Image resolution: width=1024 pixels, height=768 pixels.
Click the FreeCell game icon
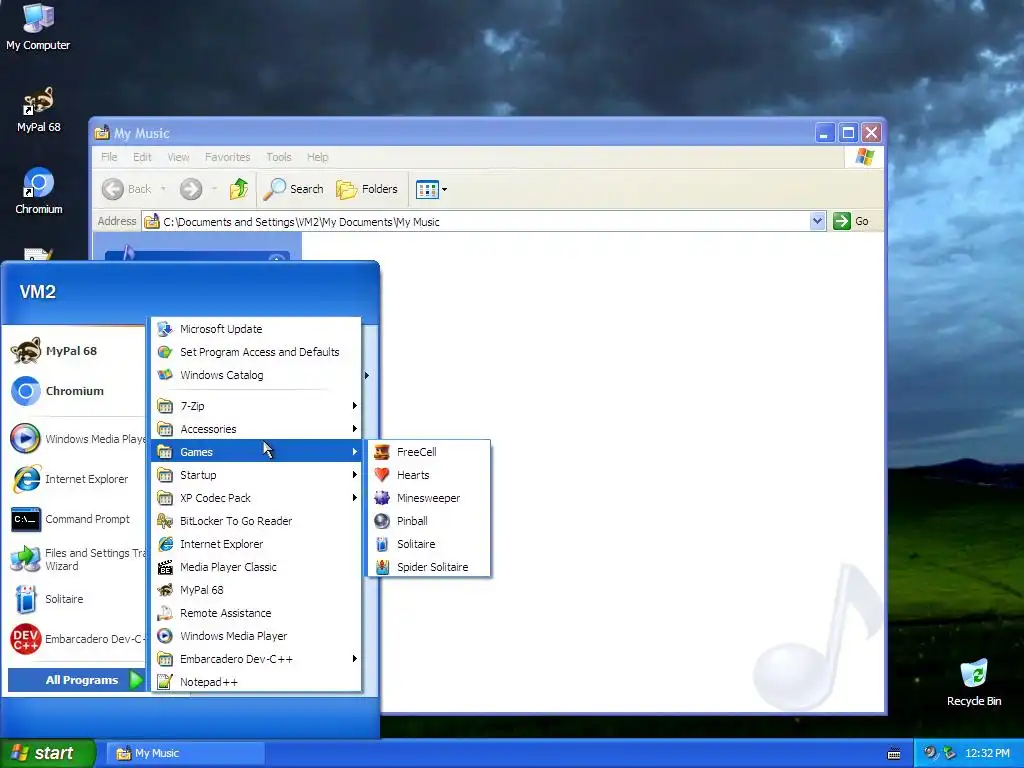pyautogui.click(x=382, y=452)
